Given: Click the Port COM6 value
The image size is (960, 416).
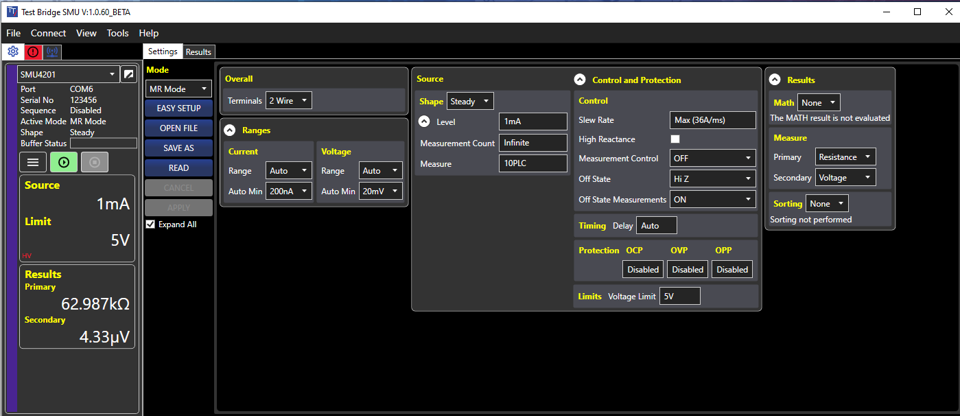Looking at the screenshot, I should tap(83, 89).
